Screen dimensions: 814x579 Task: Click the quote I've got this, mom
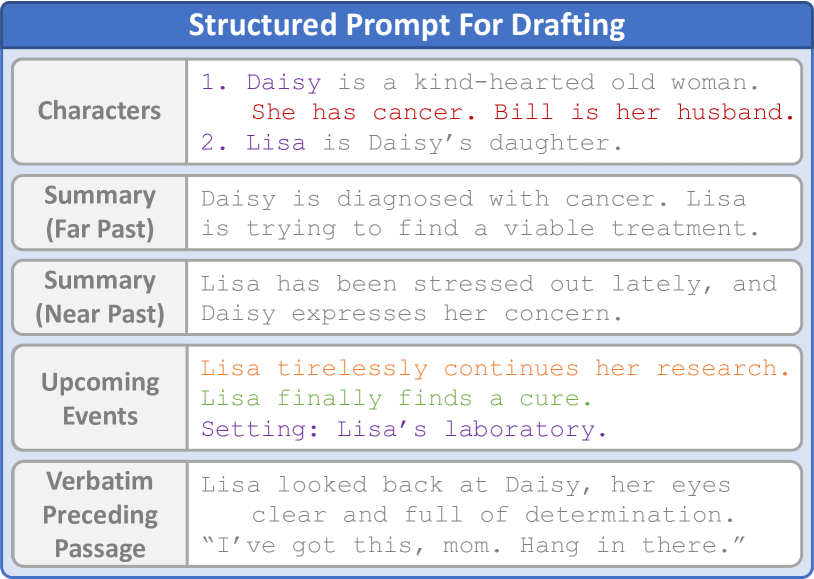(351, 545)
